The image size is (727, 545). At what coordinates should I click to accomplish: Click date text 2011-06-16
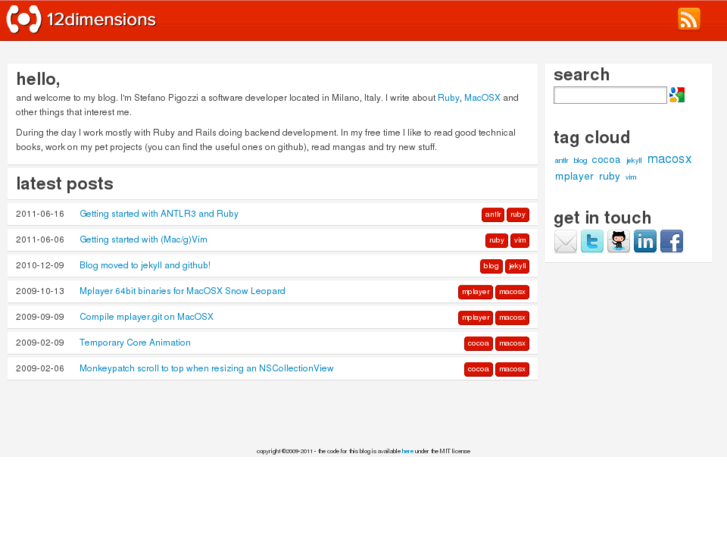(x=40, y=214)
